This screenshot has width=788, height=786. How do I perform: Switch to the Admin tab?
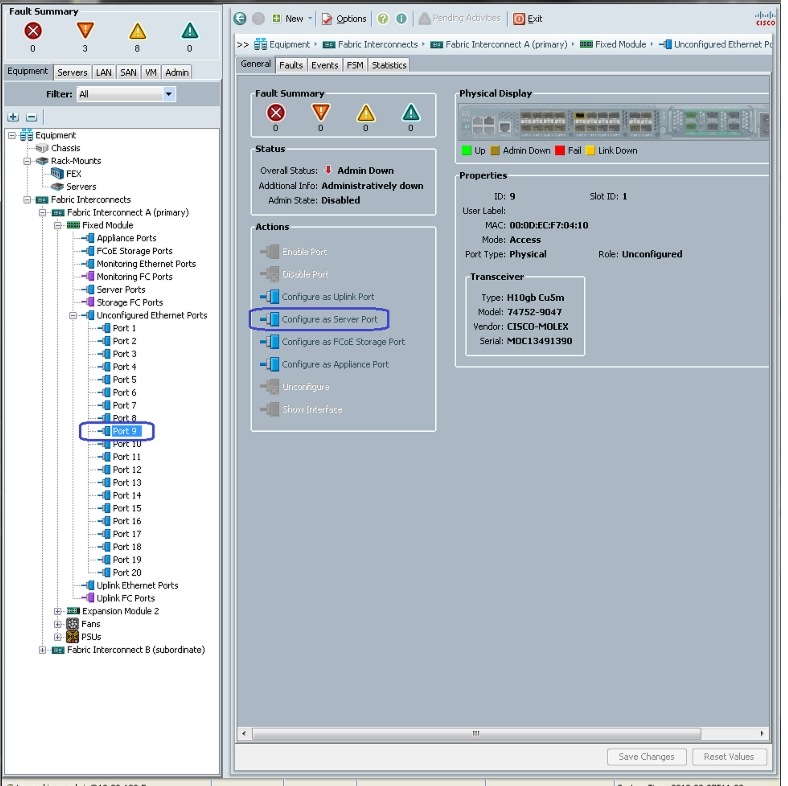click(x=177, y=72)
